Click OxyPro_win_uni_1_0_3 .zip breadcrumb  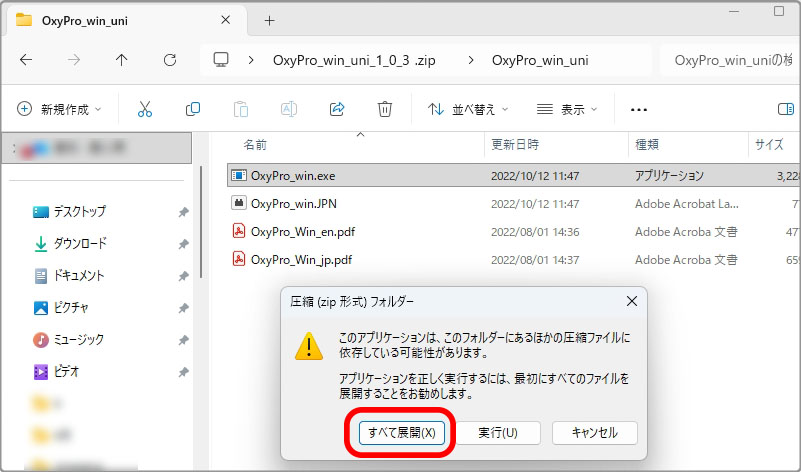[354, 60]
